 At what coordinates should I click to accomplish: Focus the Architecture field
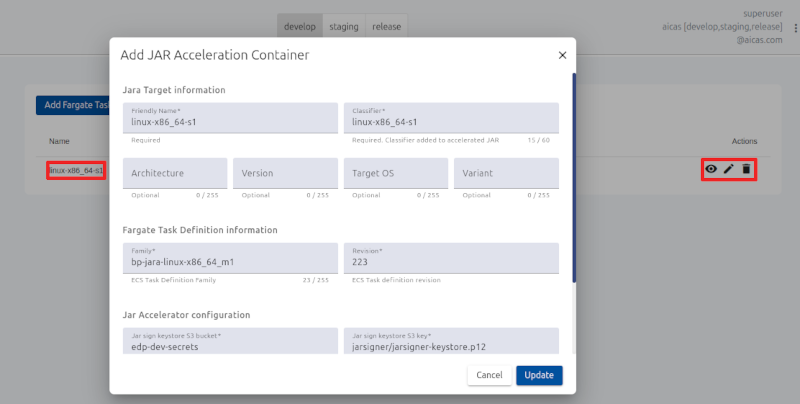coord(175,173)
